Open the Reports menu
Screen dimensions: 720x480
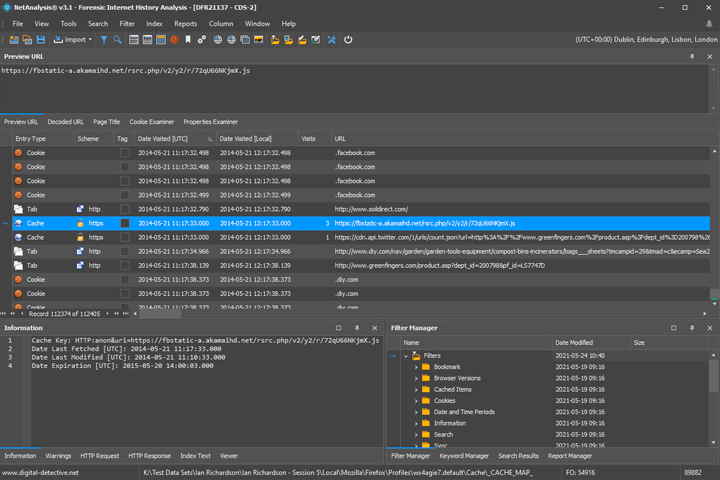click(x=186, y=24)
